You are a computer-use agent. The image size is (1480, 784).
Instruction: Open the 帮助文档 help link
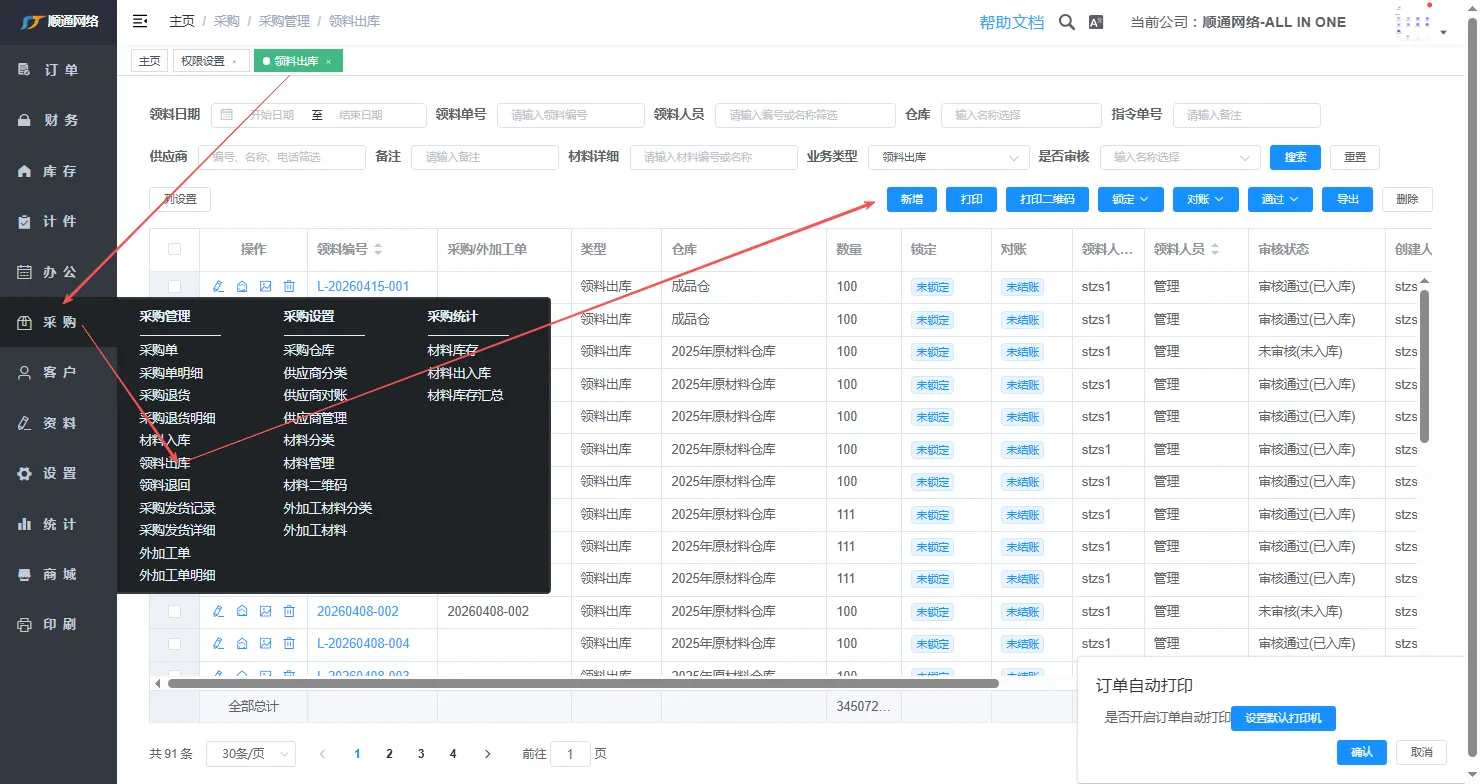pyautogui.click(x=1011, y=22)
